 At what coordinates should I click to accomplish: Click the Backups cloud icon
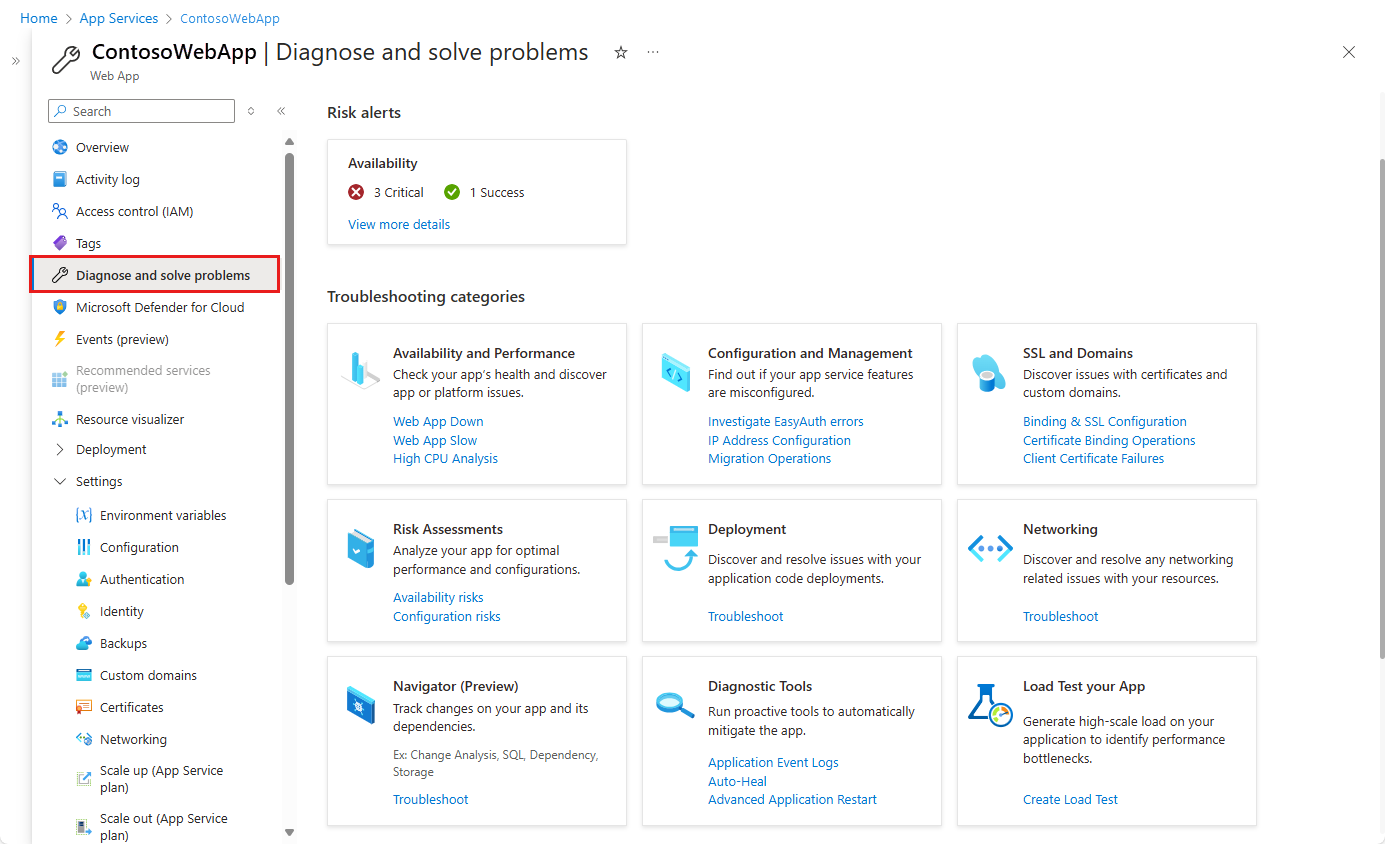(84, 643)
